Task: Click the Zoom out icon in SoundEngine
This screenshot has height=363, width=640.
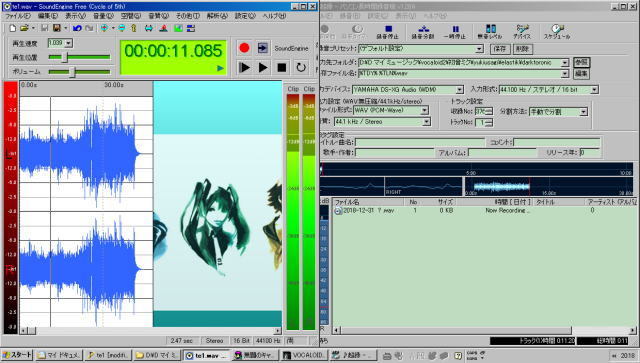Action: (x=122, y=28)
